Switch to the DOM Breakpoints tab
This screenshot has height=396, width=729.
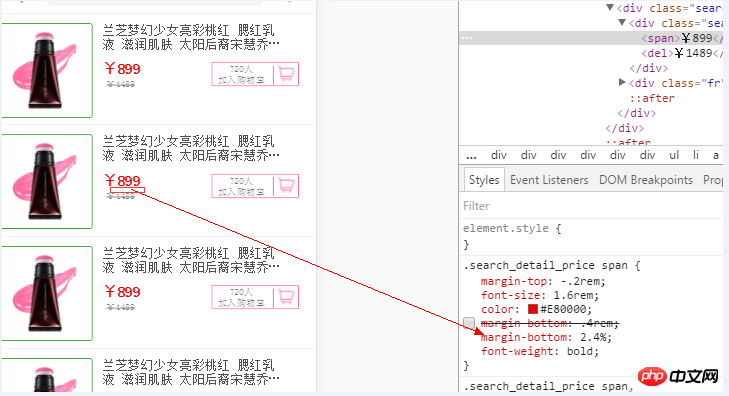(x=646, y=180)
